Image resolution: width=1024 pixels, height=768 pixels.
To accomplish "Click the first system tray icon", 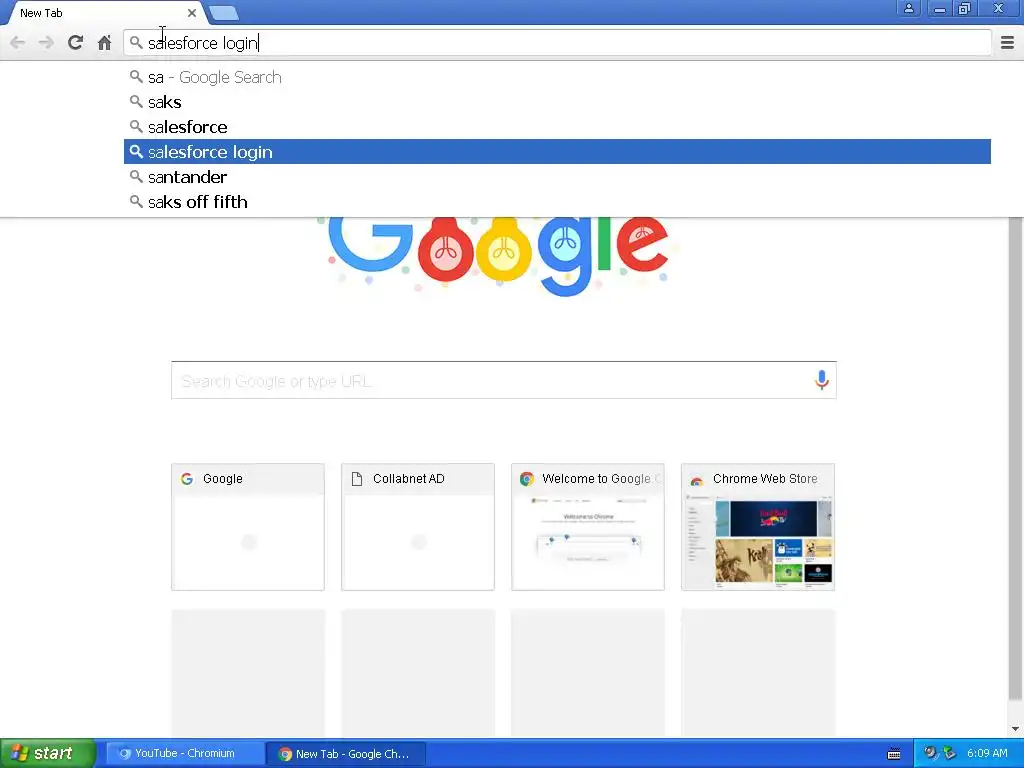I will click(x=930, y=753).
